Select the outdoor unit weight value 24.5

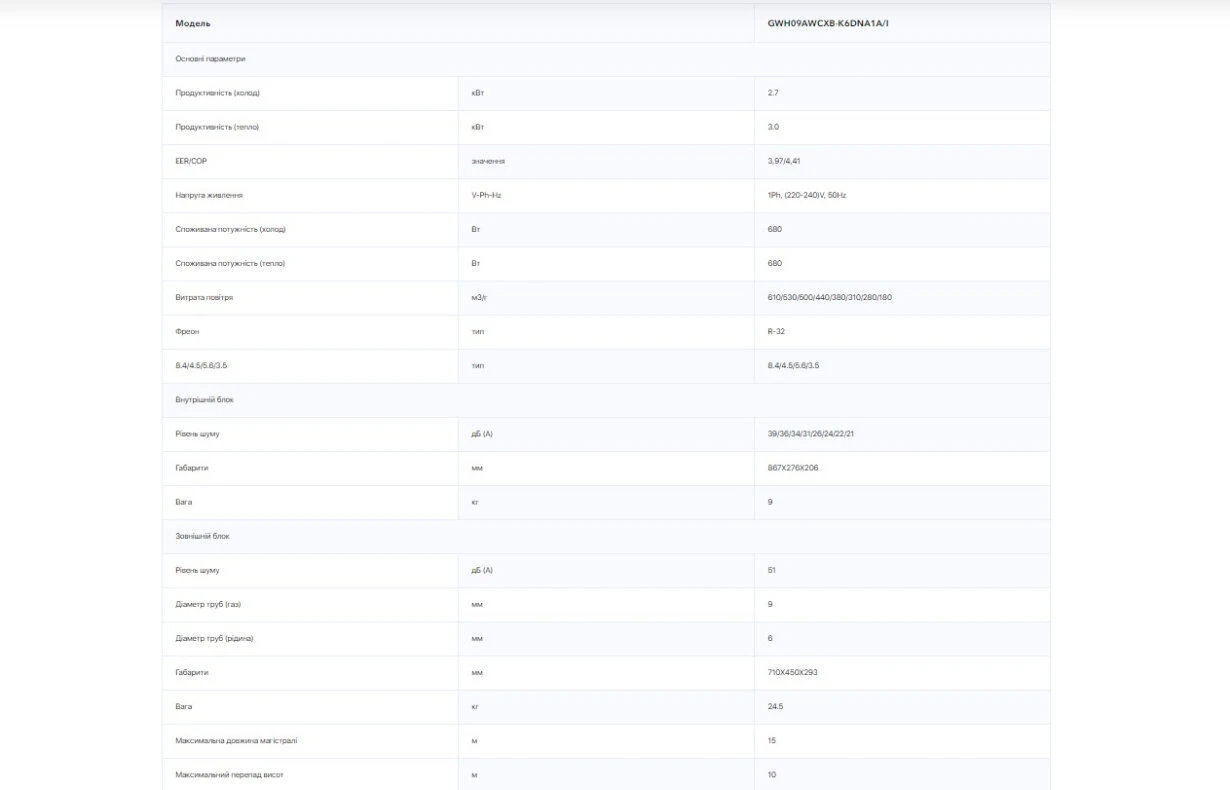tap(775, 706)
